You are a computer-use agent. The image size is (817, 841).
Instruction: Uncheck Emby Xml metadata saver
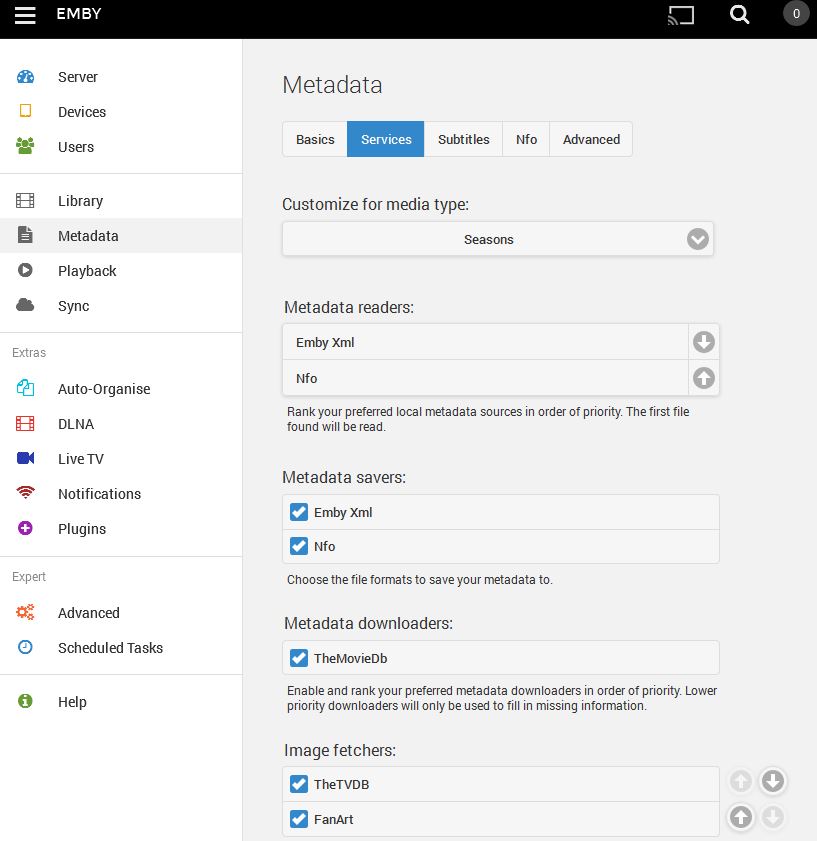pos(298,512)
